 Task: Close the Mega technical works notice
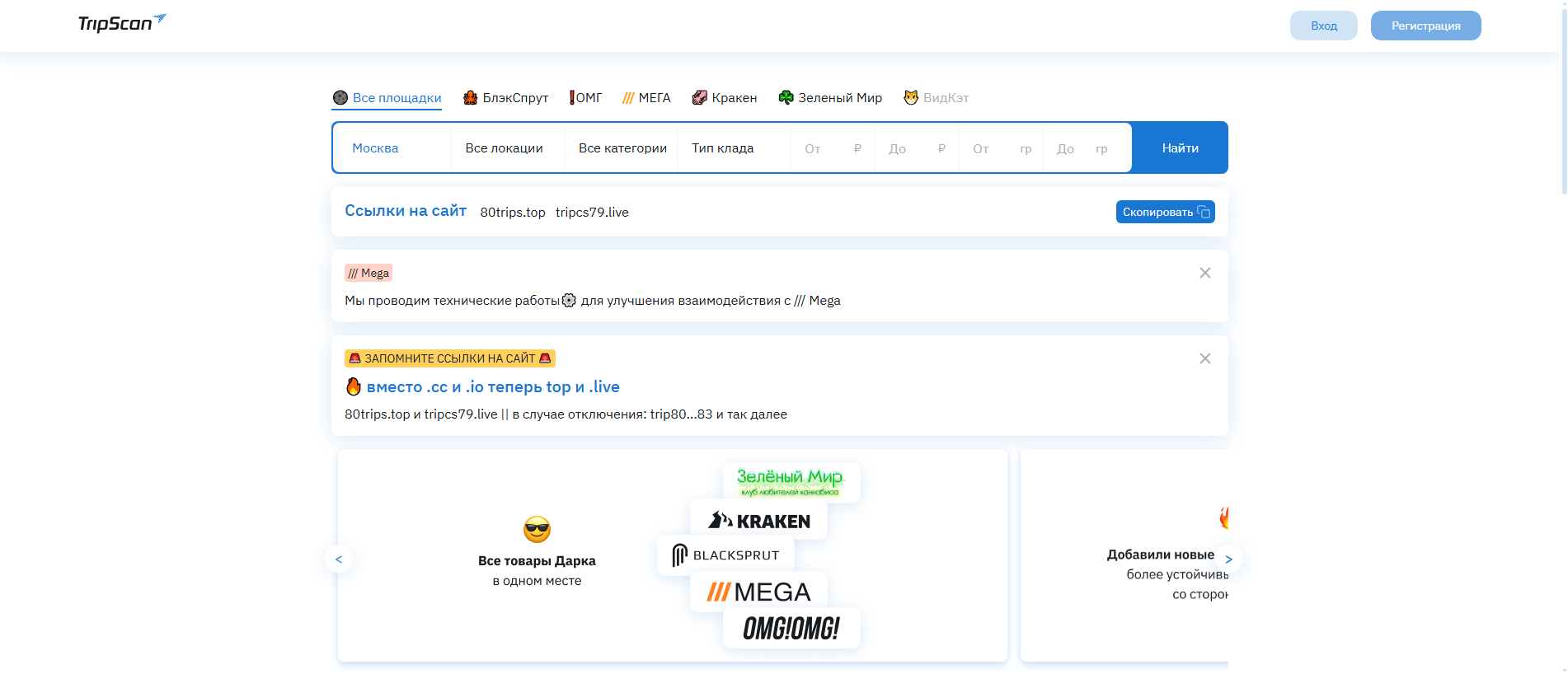click(x=1205, y=273)
